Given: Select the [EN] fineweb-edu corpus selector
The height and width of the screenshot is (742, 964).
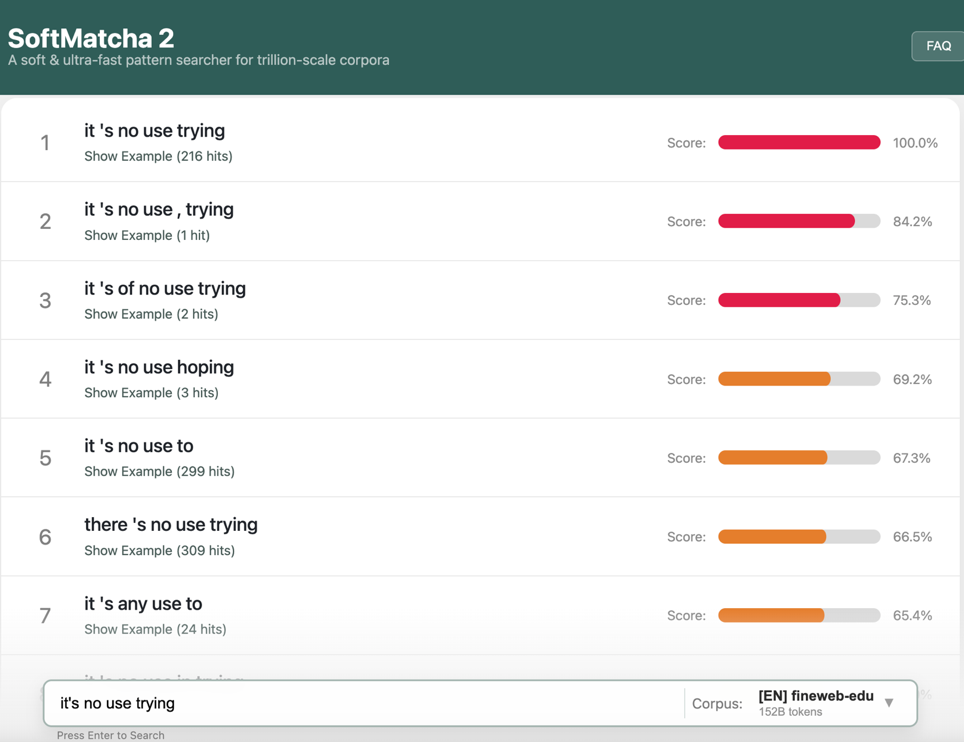Looking at the screenshot, I should click(815, 703).
